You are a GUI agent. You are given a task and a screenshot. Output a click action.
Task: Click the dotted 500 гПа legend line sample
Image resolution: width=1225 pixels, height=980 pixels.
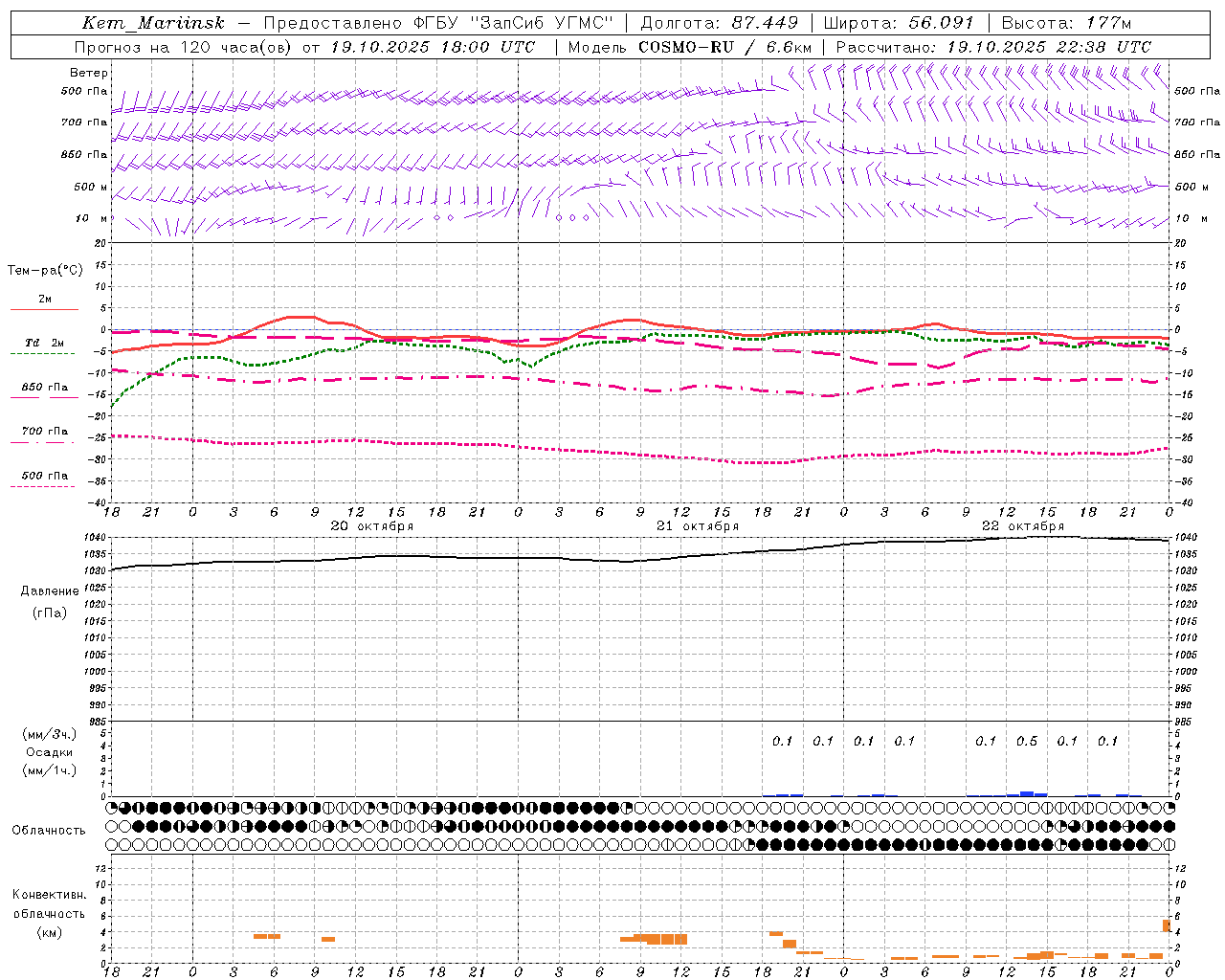click(x=42, y=486)
